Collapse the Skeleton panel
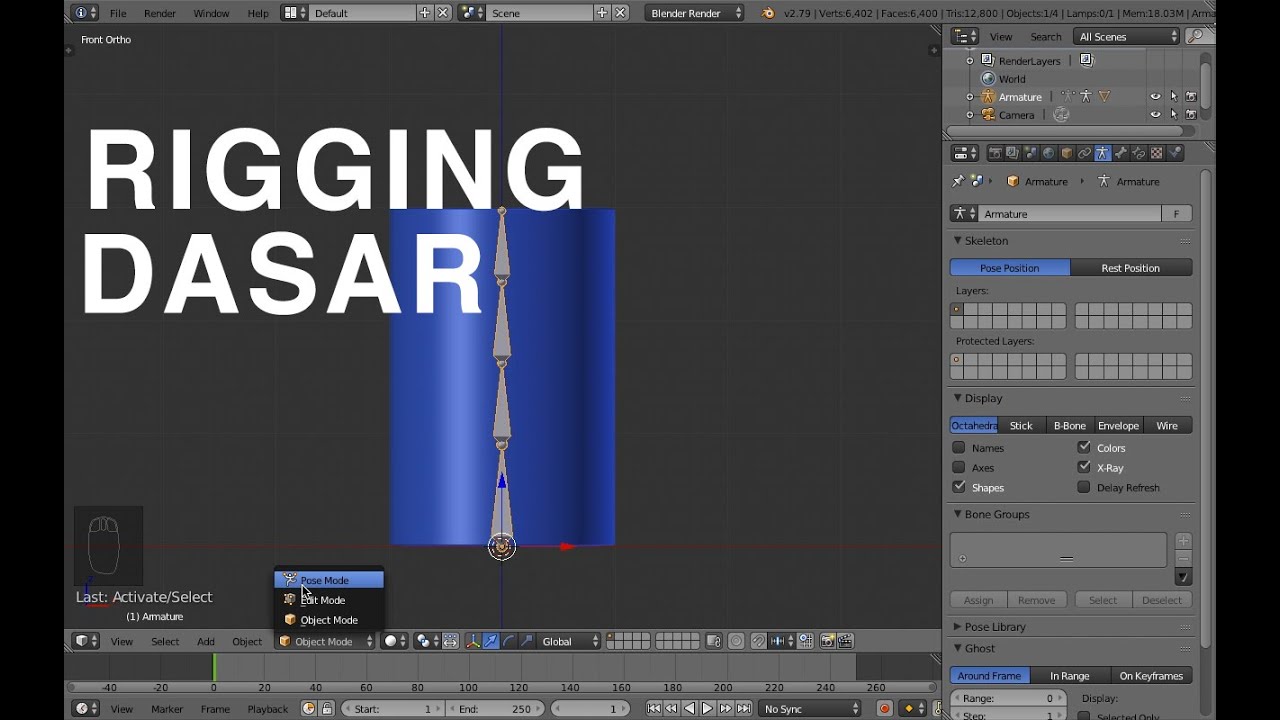The image size is (1280, 720). coord(957,241)
